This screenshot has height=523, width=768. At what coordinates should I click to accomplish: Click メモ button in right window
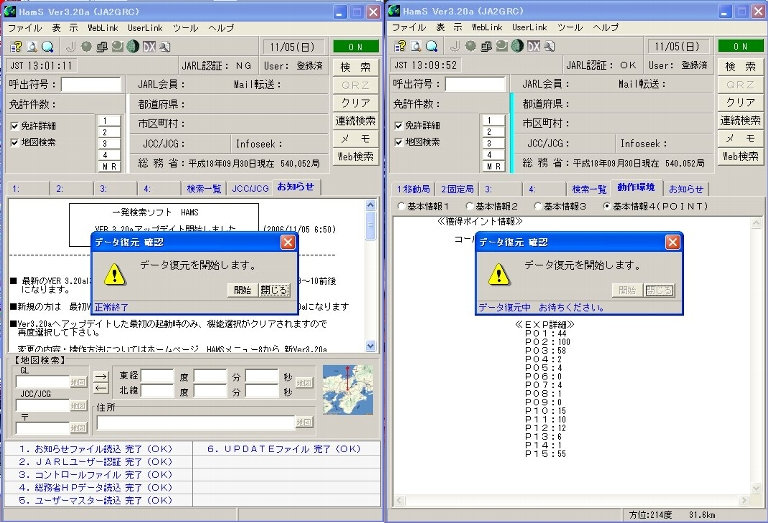(740, 139)
